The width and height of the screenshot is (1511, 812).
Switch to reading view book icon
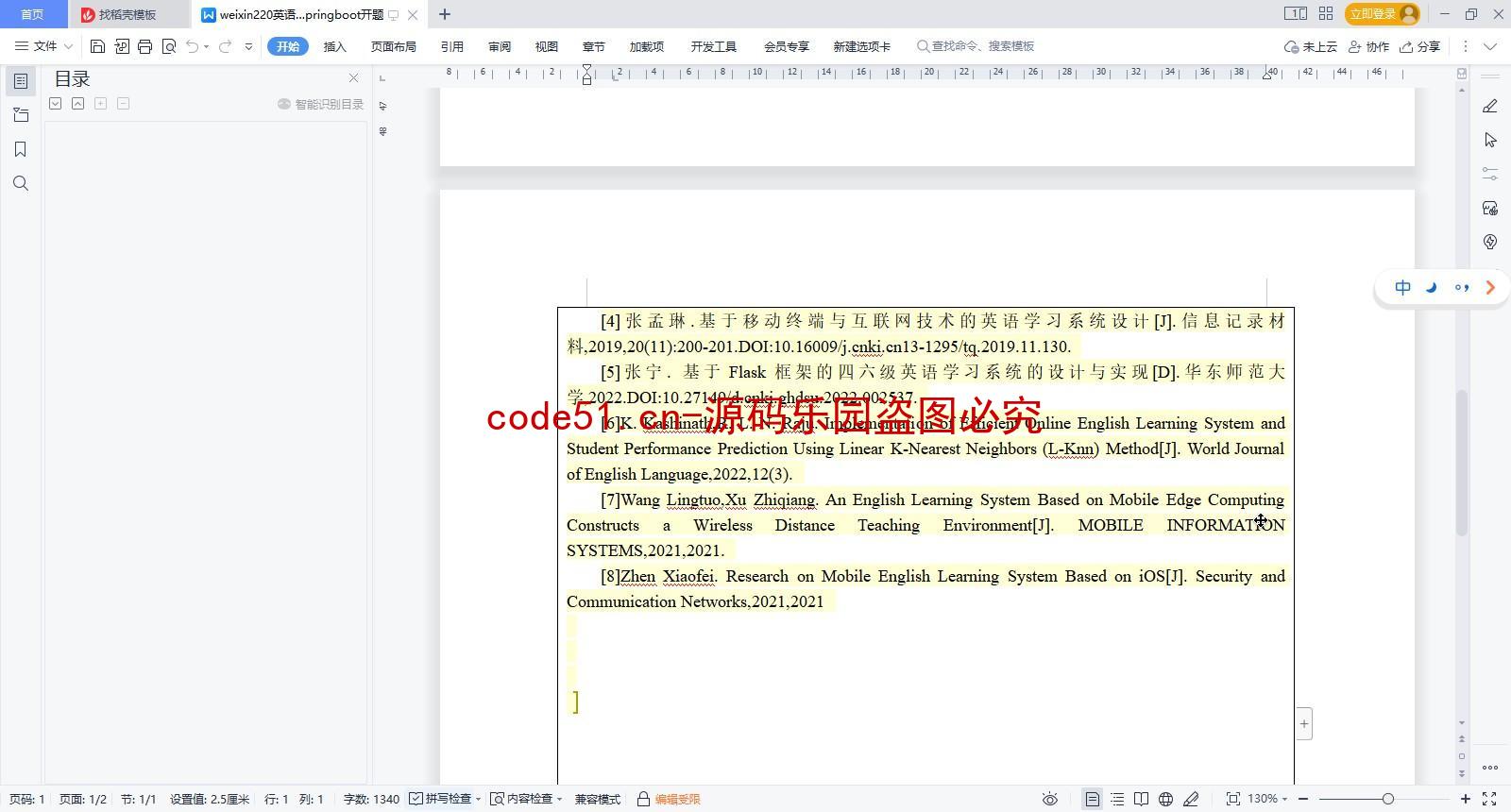[1142, 799]
